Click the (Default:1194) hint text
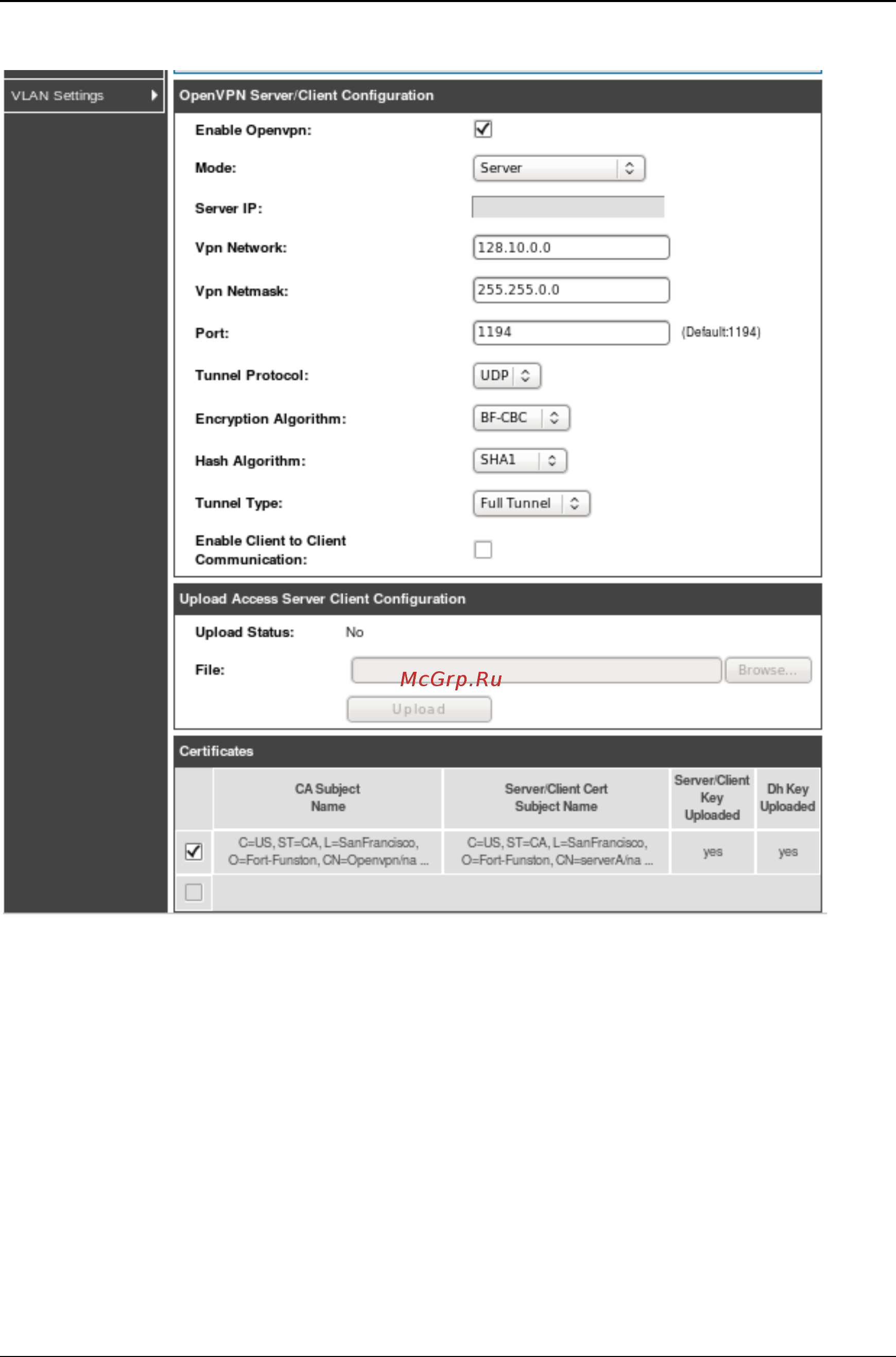Image resolution: width=896 pixels, height=1357 pixels. pyautogui.click(x=720, y=332)
